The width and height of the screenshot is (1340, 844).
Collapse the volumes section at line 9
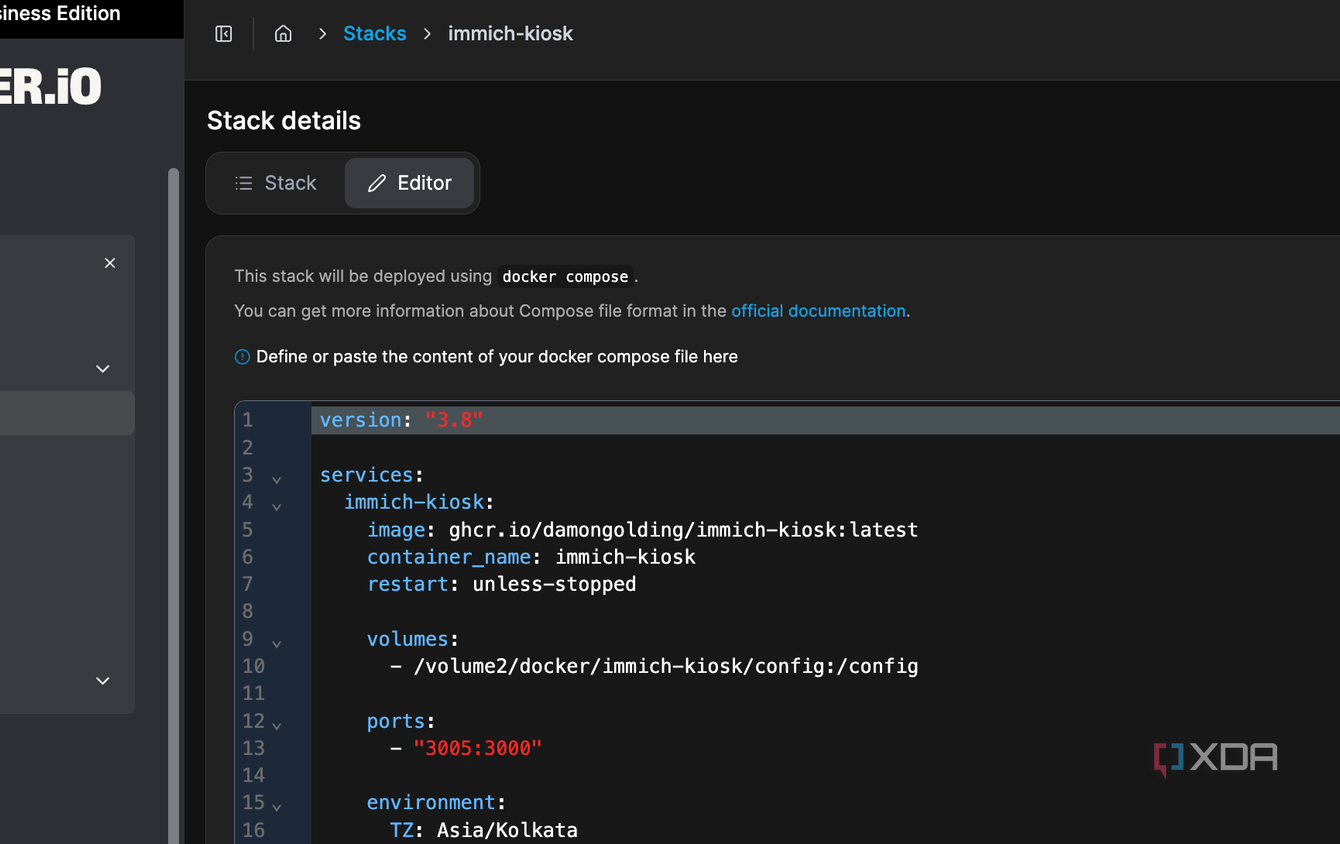point(277,643)
